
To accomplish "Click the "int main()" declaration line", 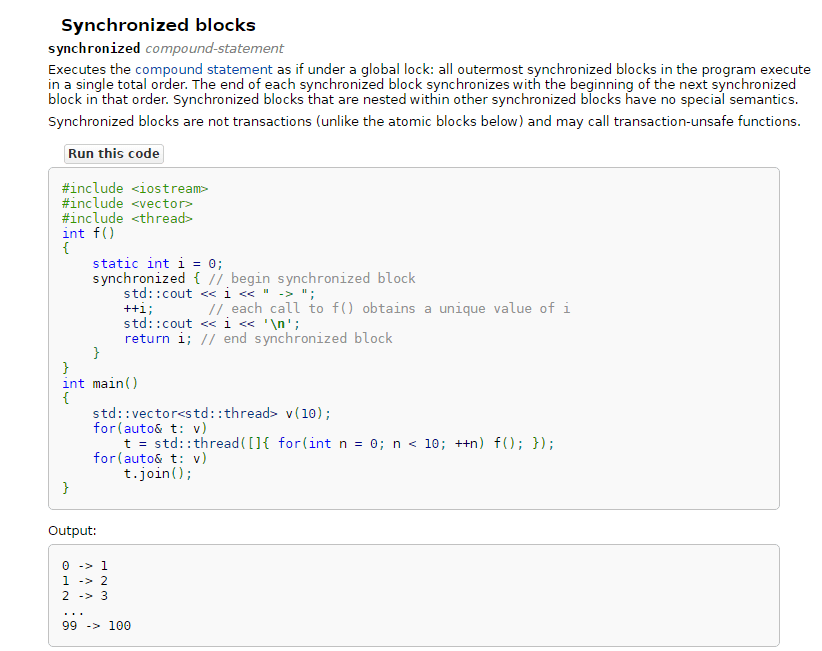I will [100, 384].
